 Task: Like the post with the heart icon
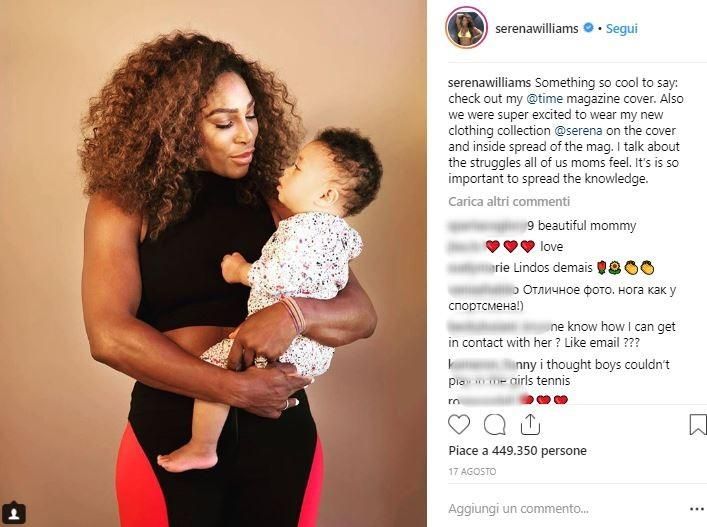(459, 424)
